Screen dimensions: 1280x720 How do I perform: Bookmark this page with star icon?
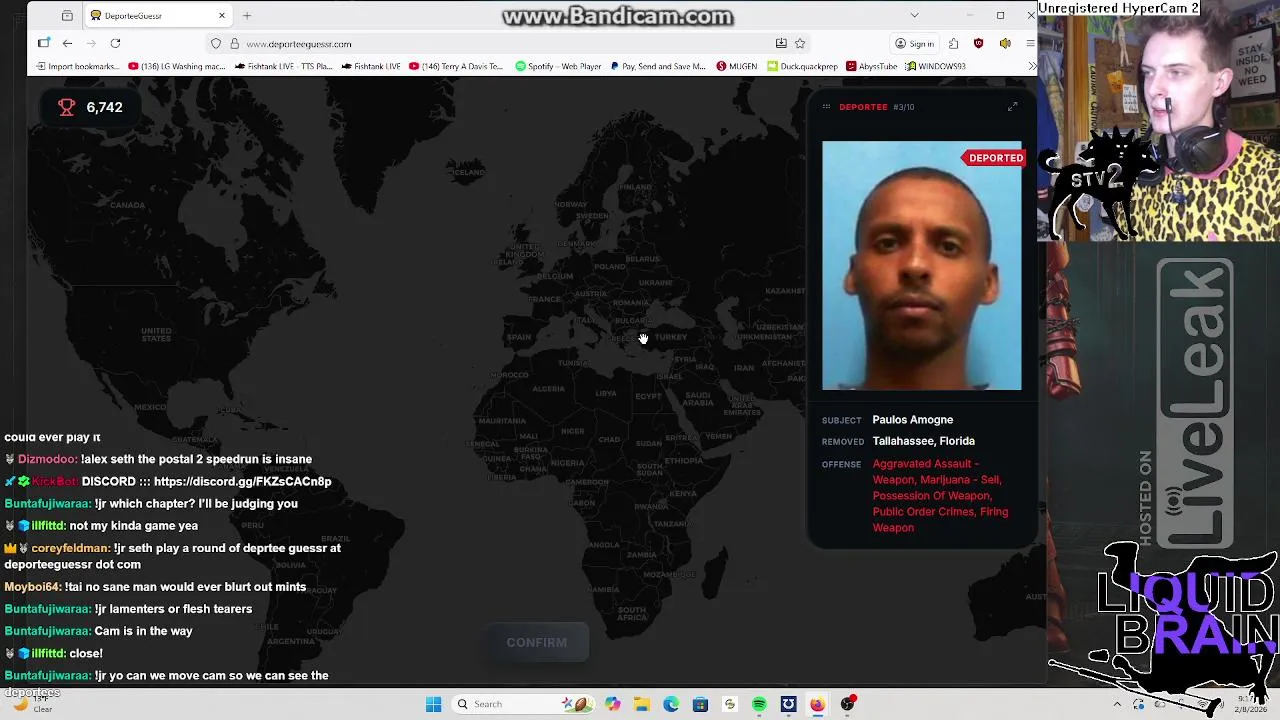click(x=800, y=44)
